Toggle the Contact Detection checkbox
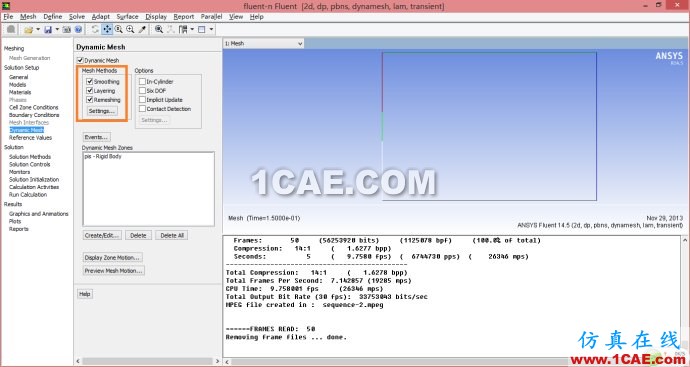Viewport: 690px width, 367px height. 142,109
